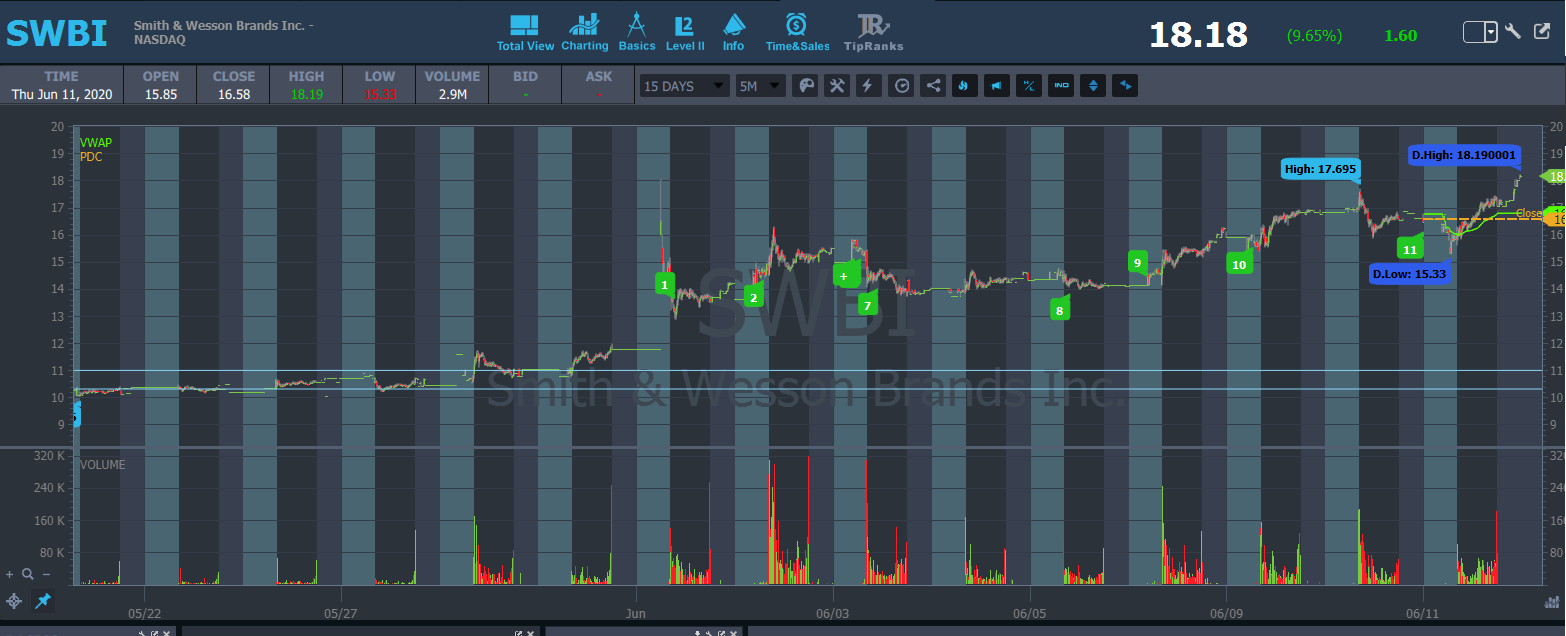
Task: Open widget settings wrench in header
Action: pos(1513,31)
